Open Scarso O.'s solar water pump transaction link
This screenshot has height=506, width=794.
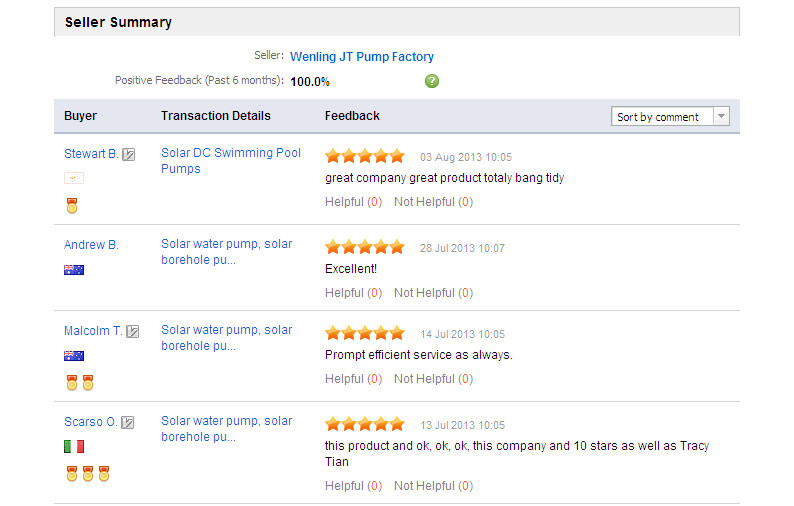pos(226,429)
